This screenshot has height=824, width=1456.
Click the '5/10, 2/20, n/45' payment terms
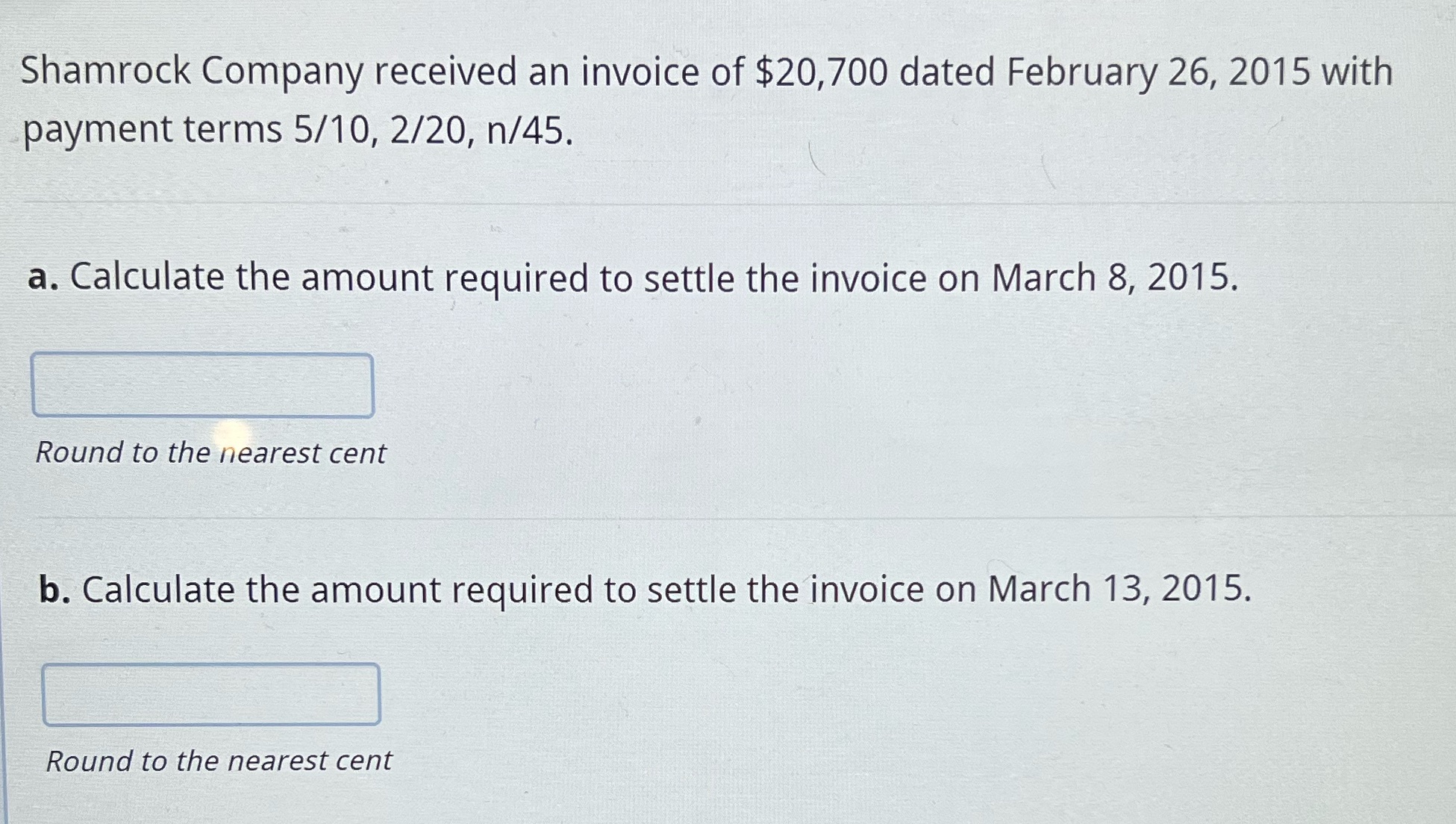pyautogui.click(x=433, y=131)
